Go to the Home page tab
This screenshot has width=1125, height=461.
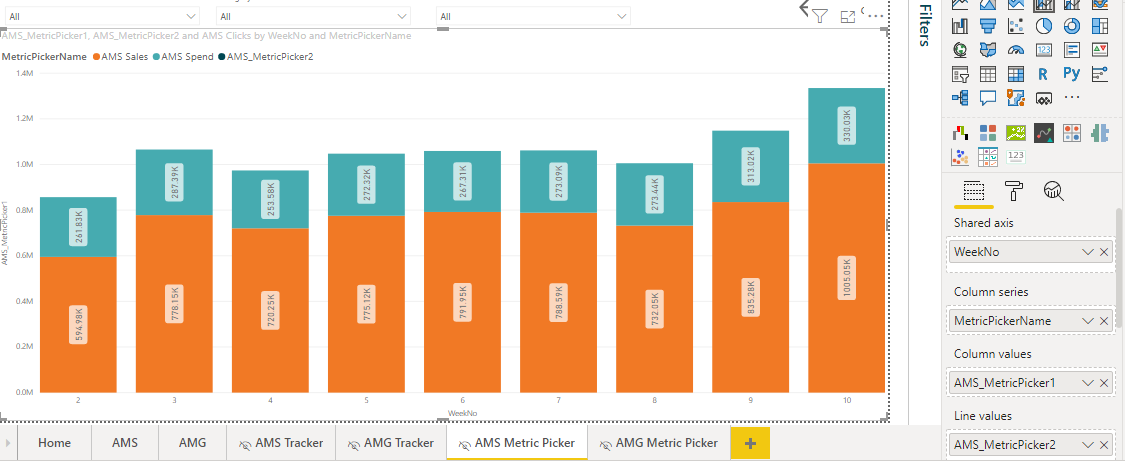(x=55, y=443)
